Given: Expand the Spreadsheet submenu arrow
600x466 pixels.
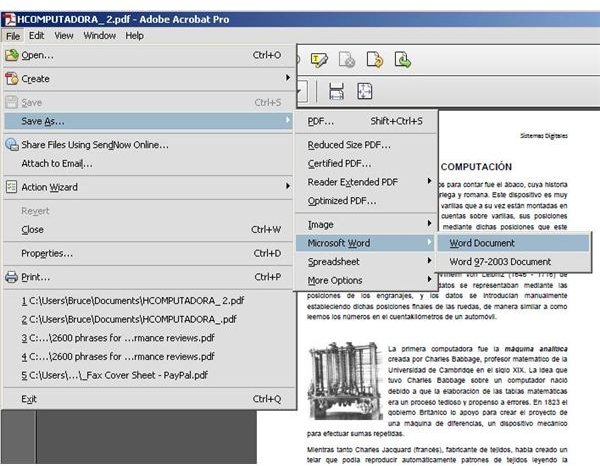Looking at the screenshot, I should point(429,261).
